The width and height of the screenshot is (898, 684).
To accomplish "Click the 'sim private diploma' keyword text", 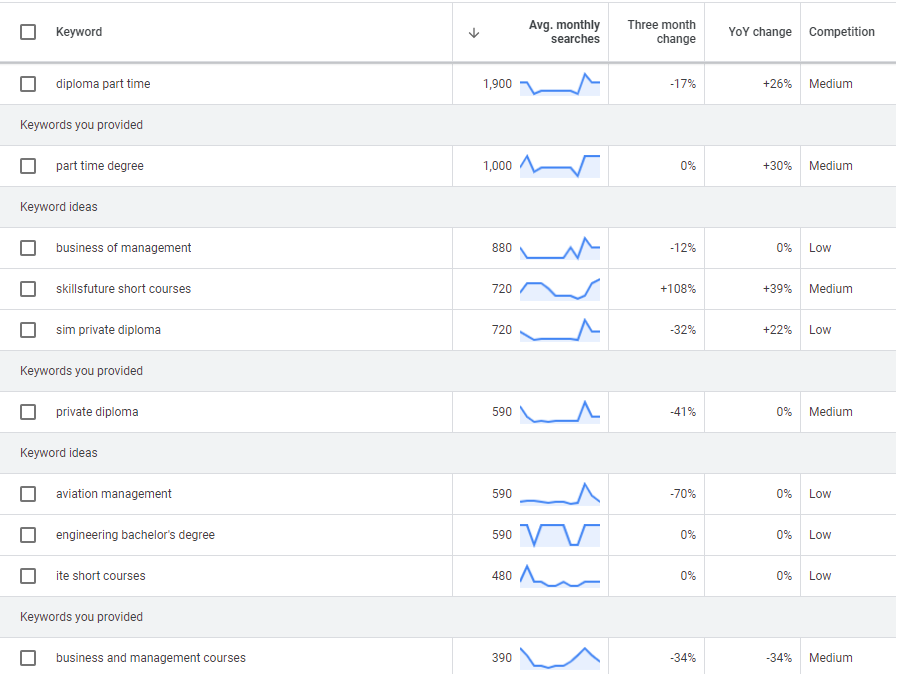I will (108, 330).
